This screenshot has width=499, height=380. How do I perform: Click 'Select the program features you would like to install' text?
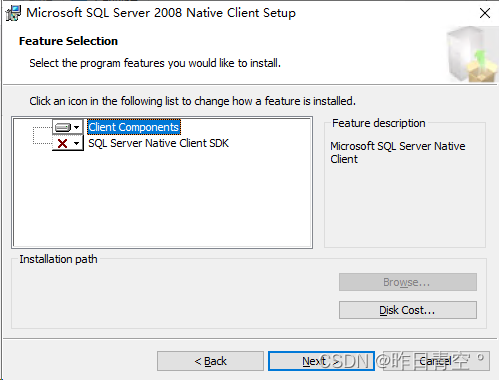point(155,63)
